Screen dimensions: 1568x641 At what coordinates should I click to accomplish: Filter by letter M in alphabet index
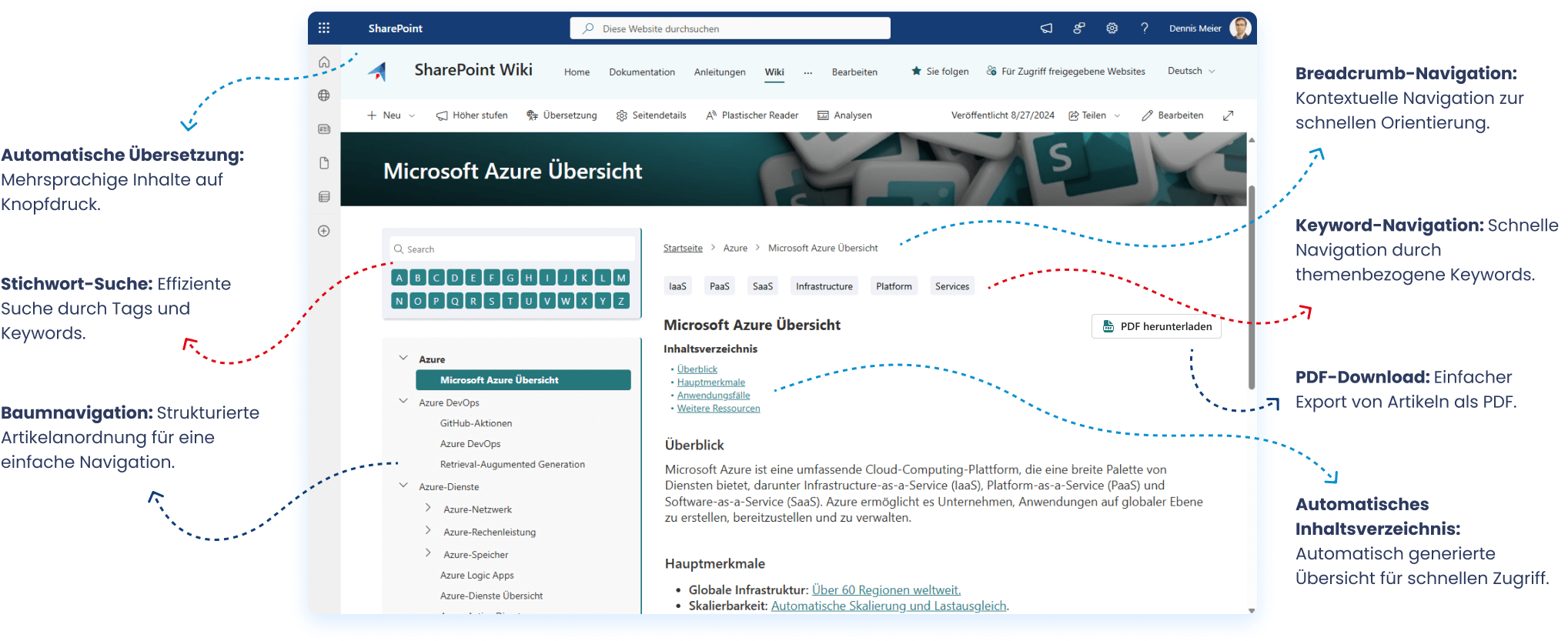coord(621,278)
